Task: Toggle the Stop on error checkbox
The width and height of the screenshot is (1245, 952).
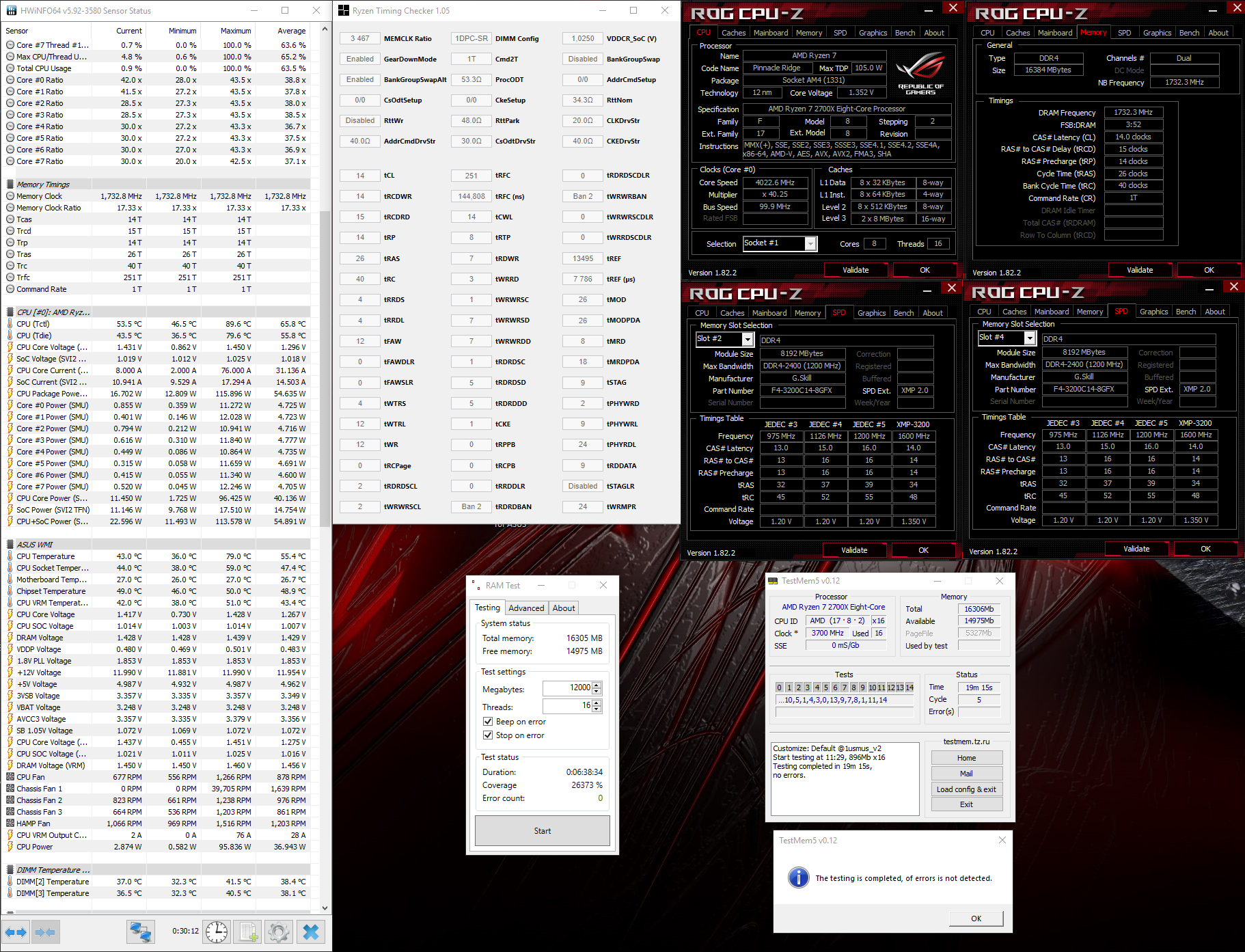Action: click(x=488, y=735)
